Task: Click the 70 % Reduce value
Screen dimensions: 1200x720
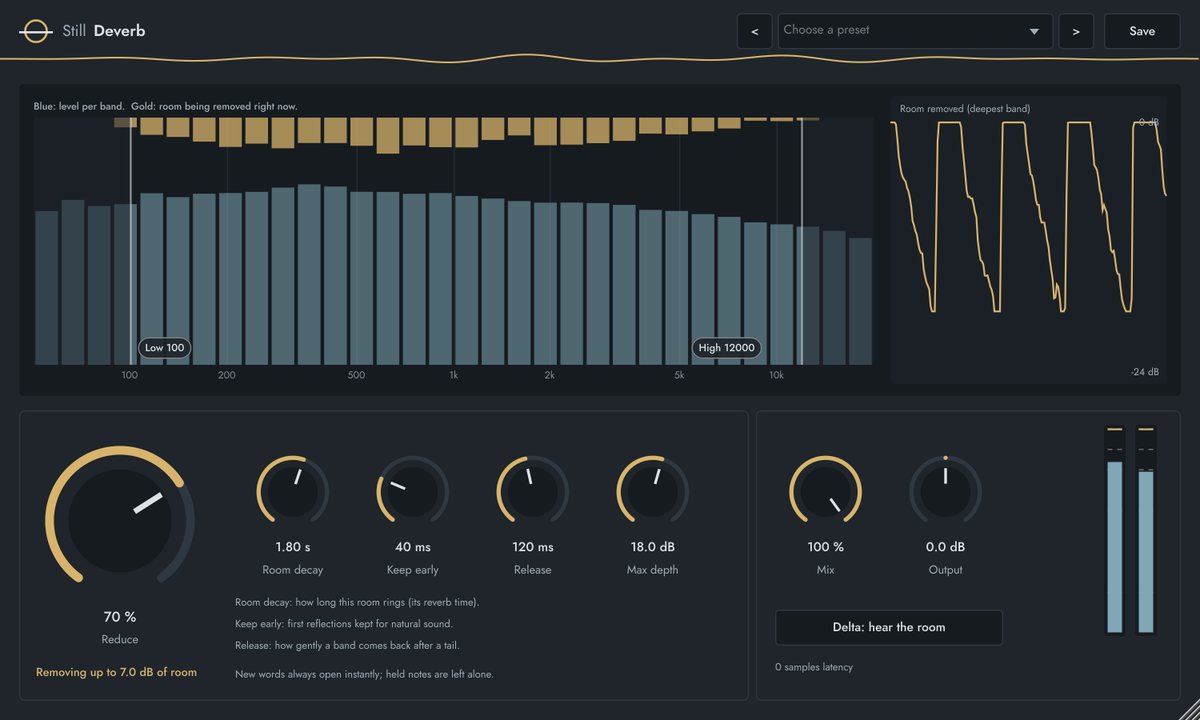Action: coord(120,617)
